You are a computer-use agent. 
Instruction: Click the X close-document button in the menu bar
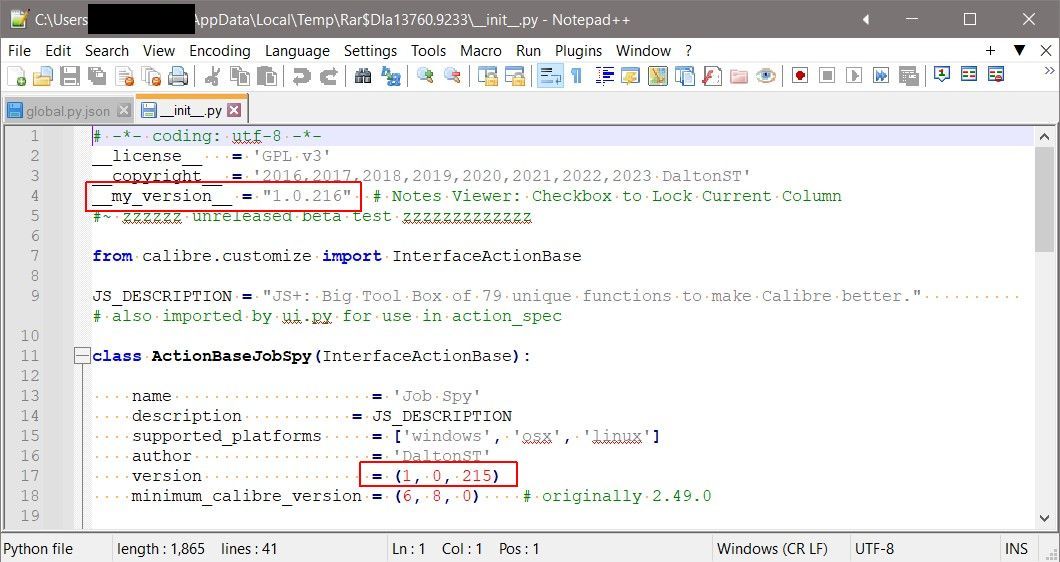pyautogui.click(x=1046, y=50)
